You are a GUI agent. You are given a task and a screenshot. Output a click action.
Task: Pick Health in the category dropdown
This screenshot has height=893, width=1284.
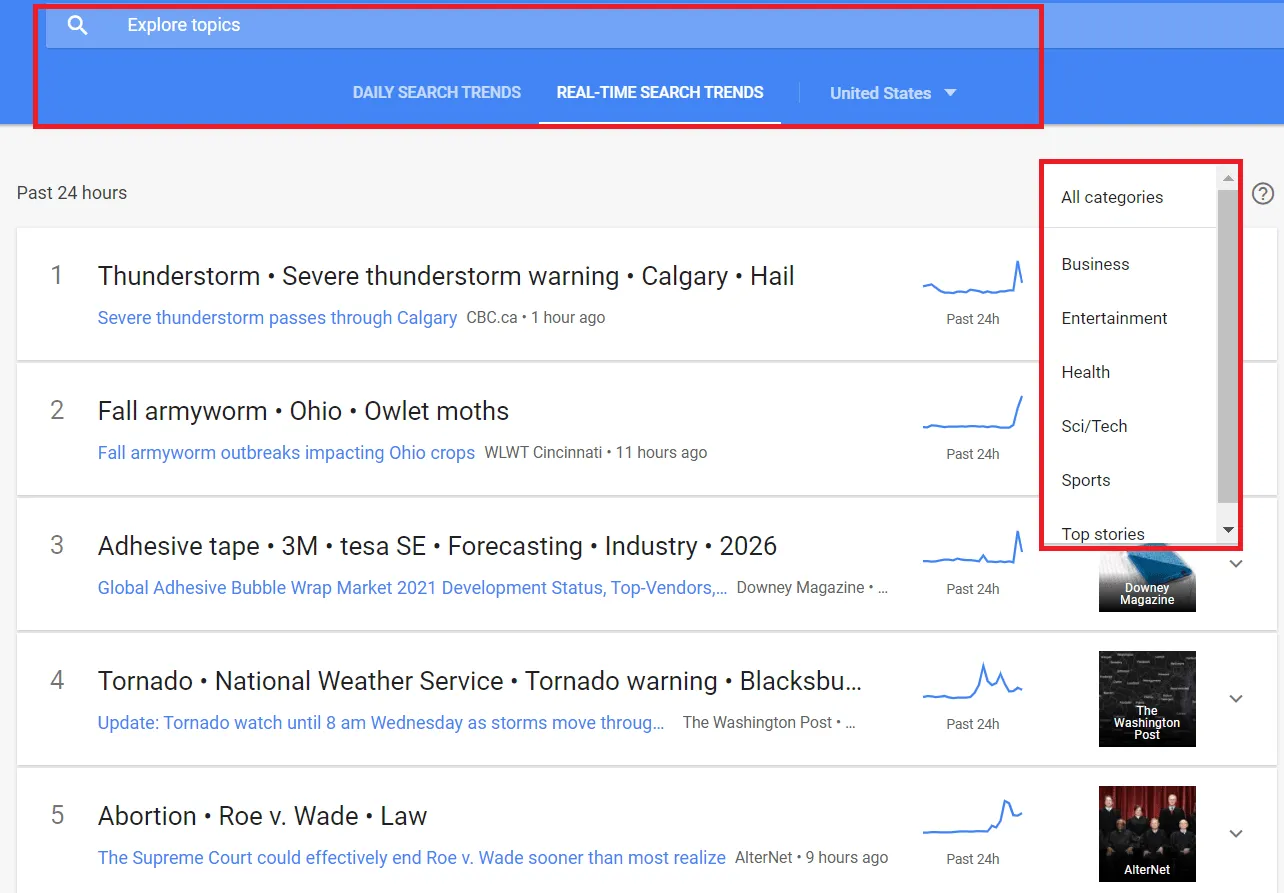(1085, 372)
